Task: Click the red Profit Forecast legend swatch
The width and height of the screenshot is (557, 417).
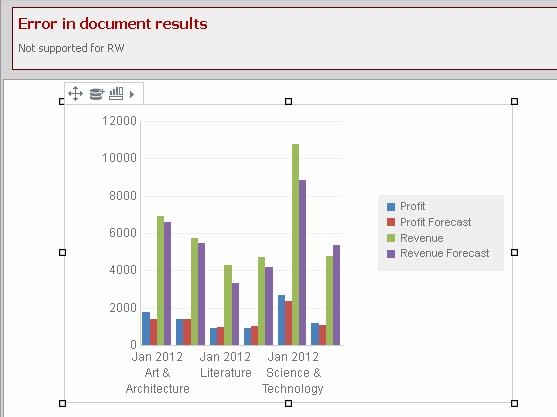Action: click(391, 222)
